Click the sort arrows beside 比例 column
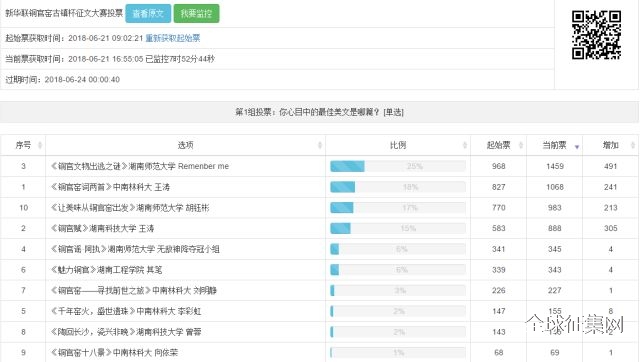The width and height of the screenshot is (640, 362). [x=465, y=145]
